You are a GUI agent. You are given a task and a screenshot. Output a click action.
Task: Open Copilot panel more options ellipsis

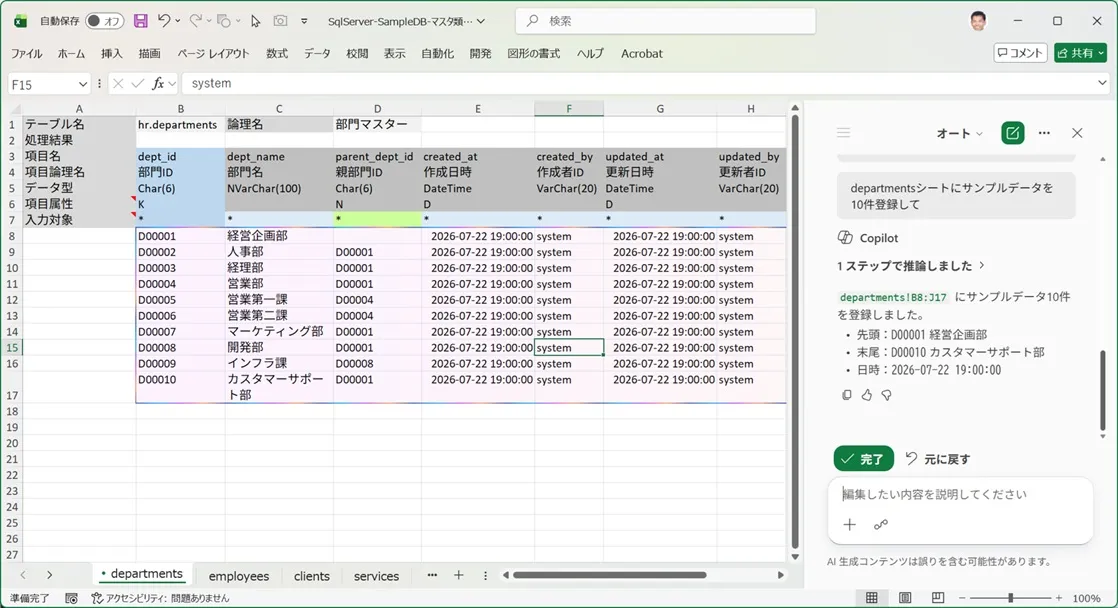(1045, 133)
